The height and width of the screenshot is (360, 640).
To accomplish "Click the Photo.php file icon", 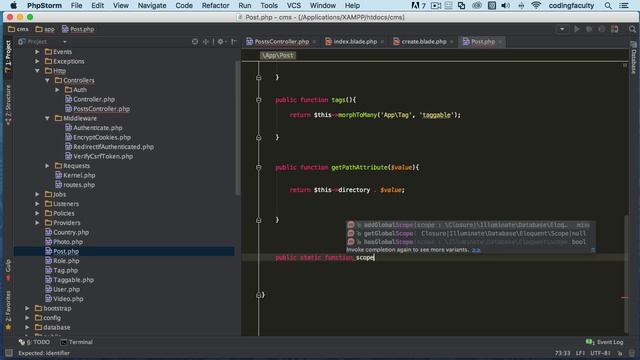I will [49, 242].
